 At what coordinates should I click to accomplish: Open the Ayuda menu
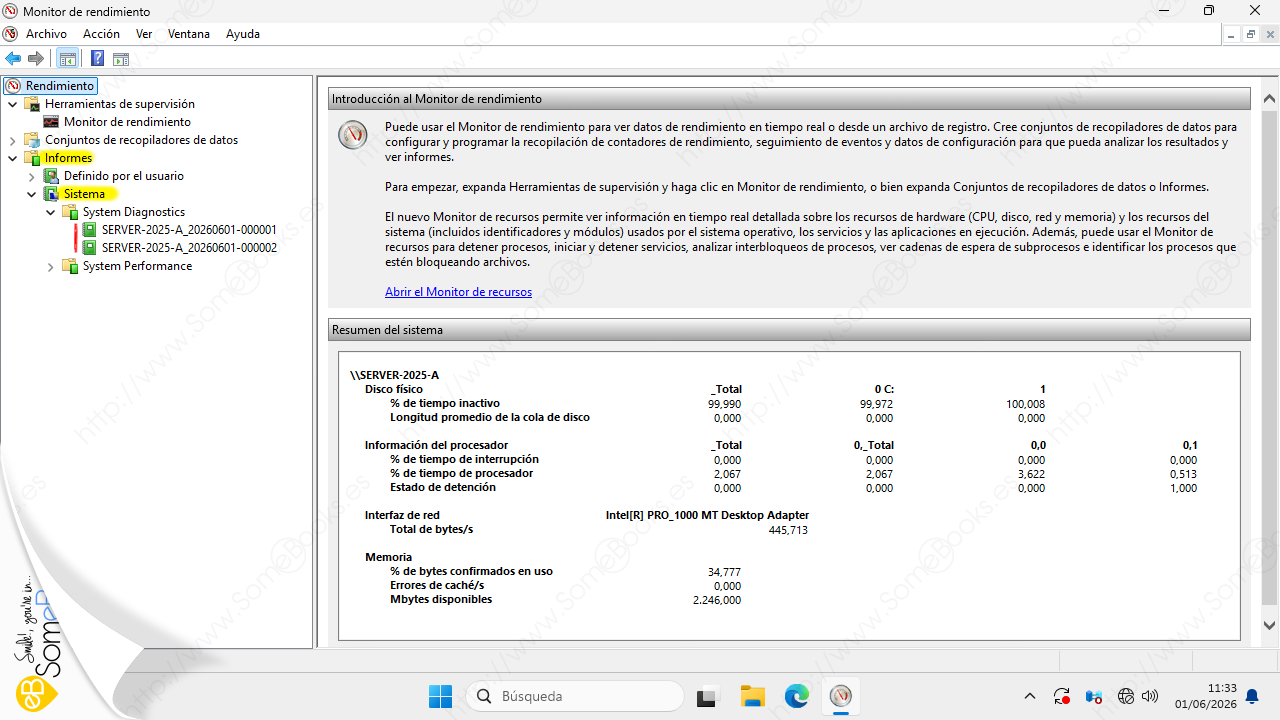tap(243, 34)
